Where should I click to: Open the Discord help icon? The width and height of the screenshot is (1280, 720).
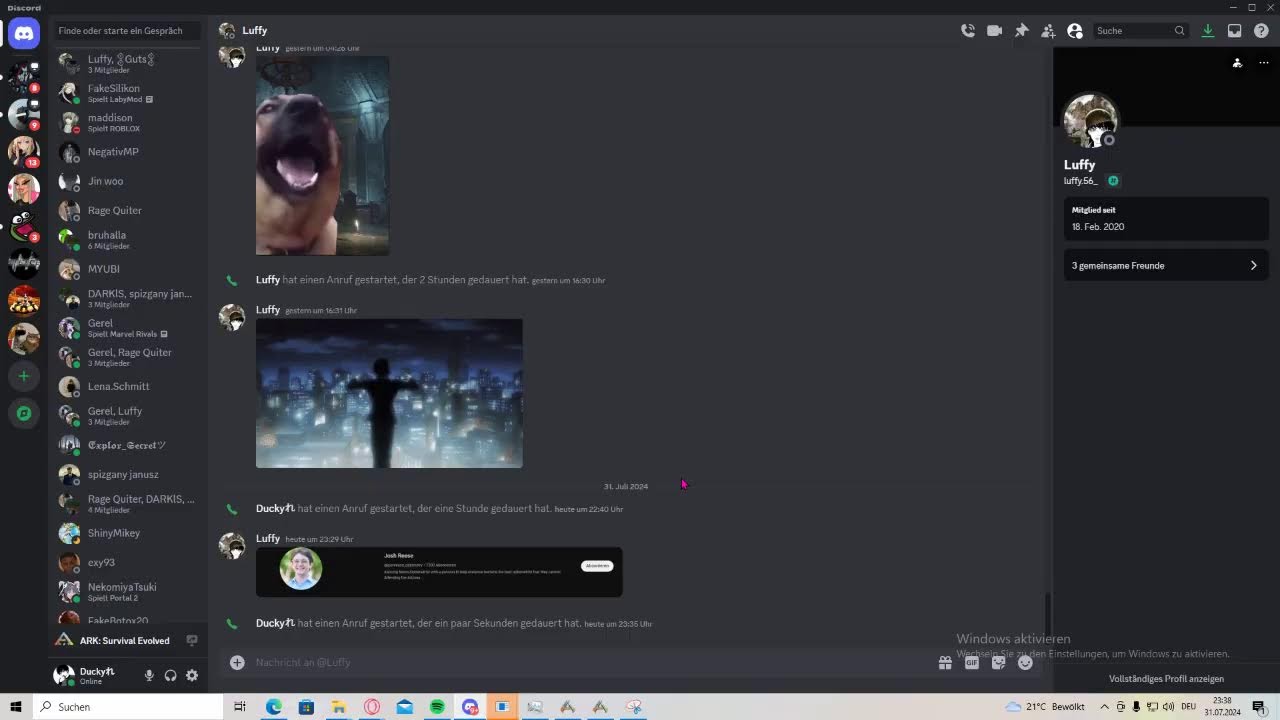point(1261,31)
